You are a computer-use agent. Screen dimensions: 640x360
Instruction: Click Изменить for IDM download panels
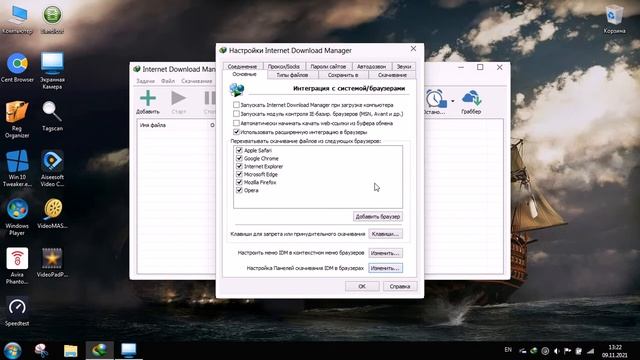(385, 268)
